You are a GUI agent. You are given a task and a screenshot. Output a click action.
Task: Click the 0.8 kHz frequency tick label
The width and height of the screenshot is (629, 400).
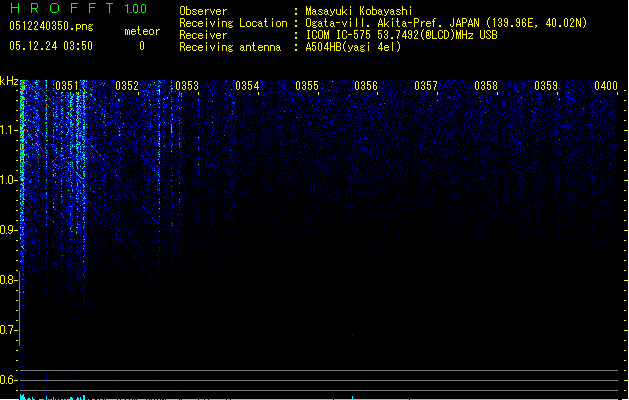coord(8,280)
